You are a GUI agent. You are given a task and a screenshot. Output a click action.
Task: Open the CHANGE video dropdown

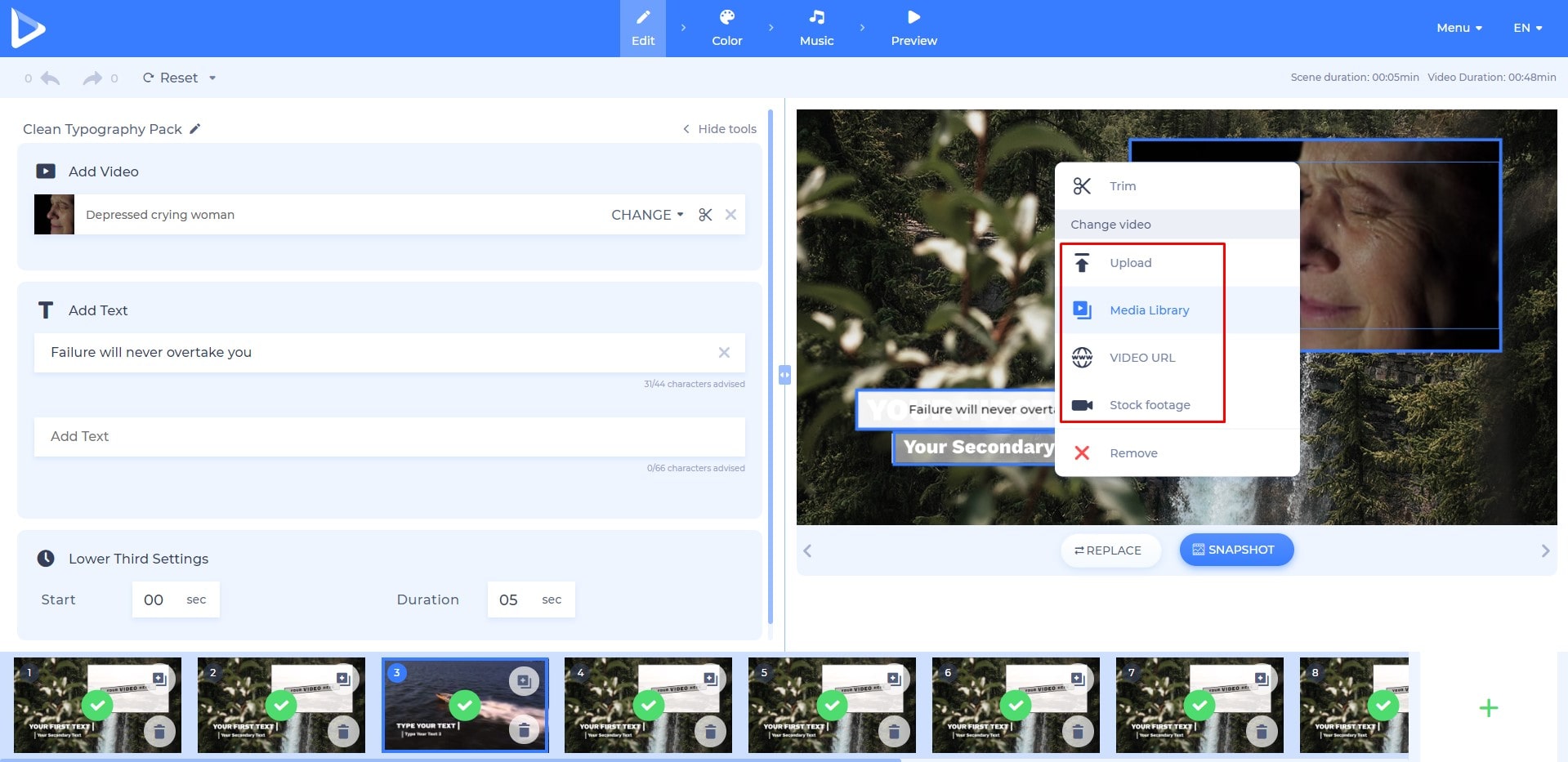pos(647,215)
